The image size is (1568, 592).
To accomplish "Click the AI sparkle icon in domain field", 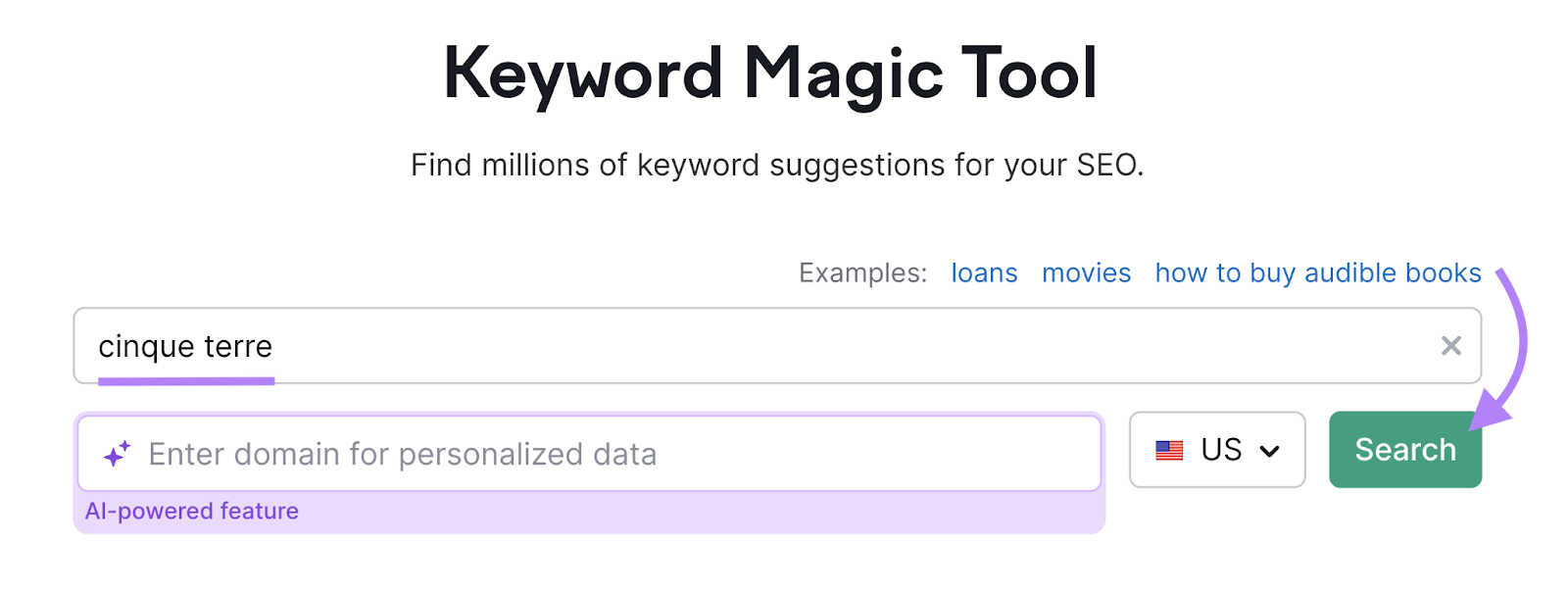I will [118, 452].
